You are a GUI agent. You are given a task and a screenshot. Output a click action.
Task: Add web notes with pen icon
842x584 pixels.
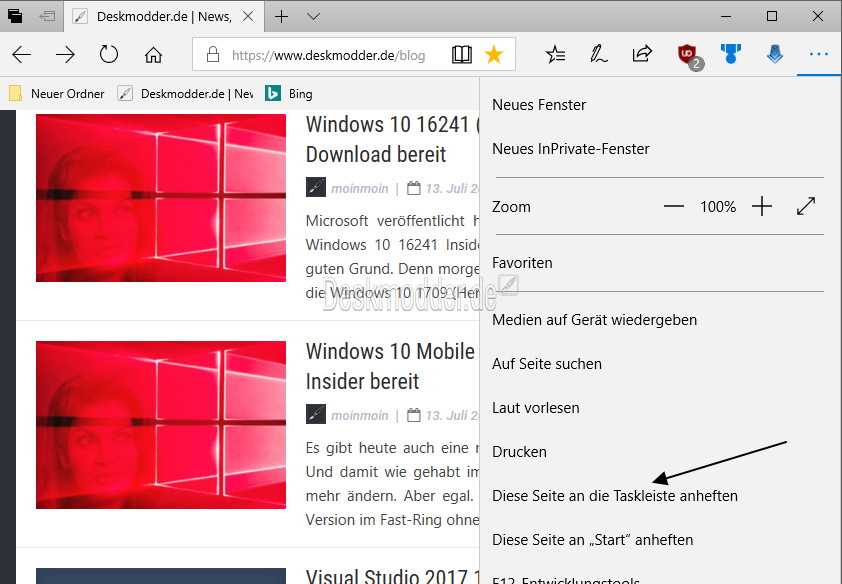[x=598, y=54]
